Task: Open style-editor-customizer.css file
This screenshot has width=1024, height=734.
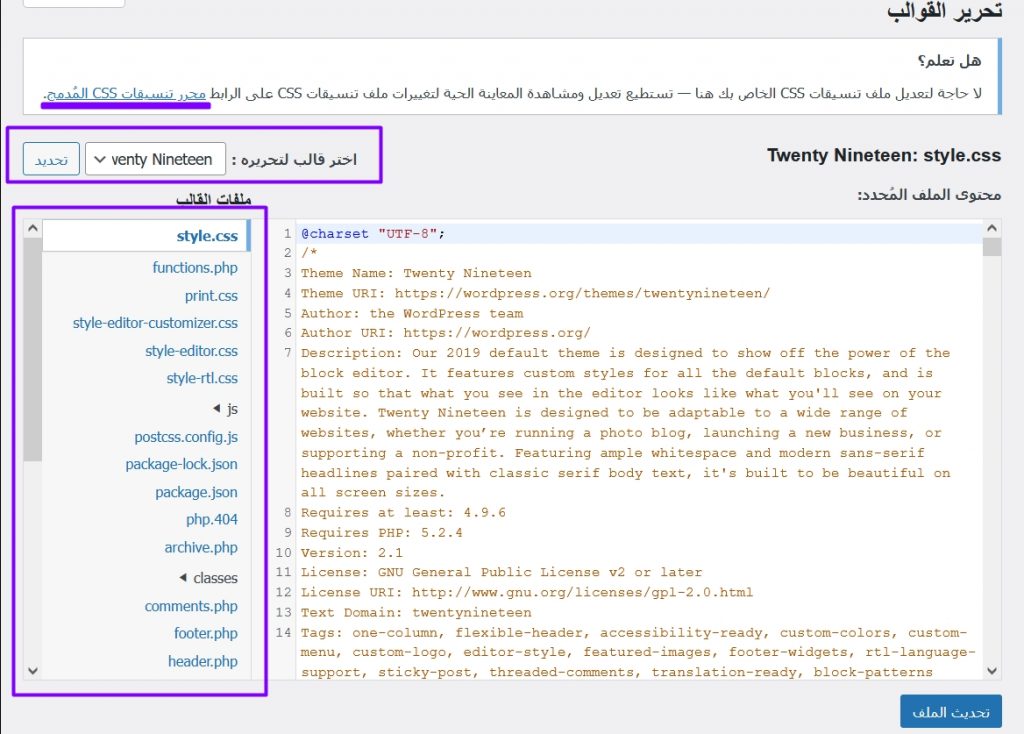Action: point(155,323)
